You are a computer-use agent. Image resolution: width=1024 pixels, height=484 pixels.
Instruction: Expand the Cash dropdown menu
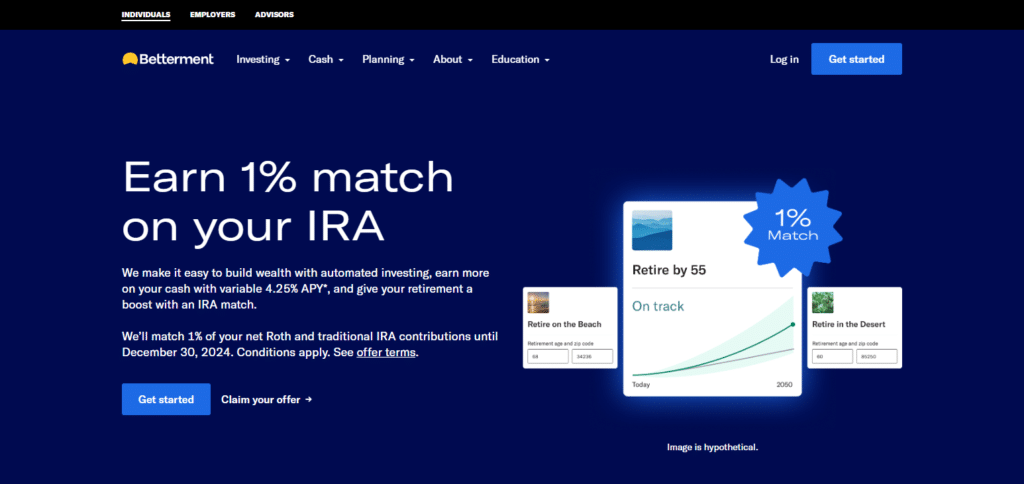[x=326, y=59]
